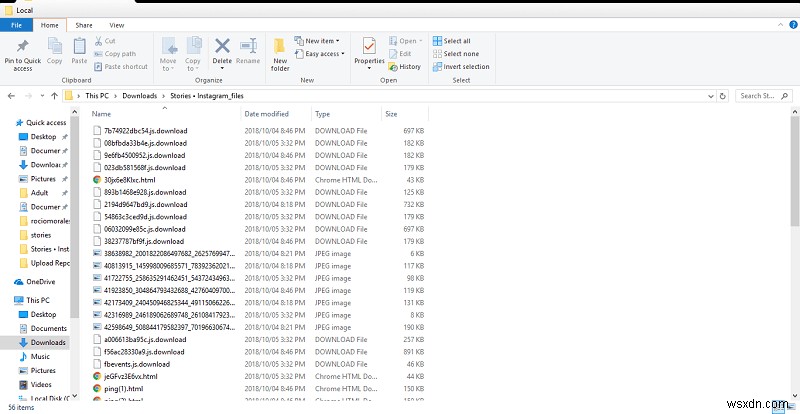
Task: Open the Easy access dropdown
Action: (x=319, y=54)
